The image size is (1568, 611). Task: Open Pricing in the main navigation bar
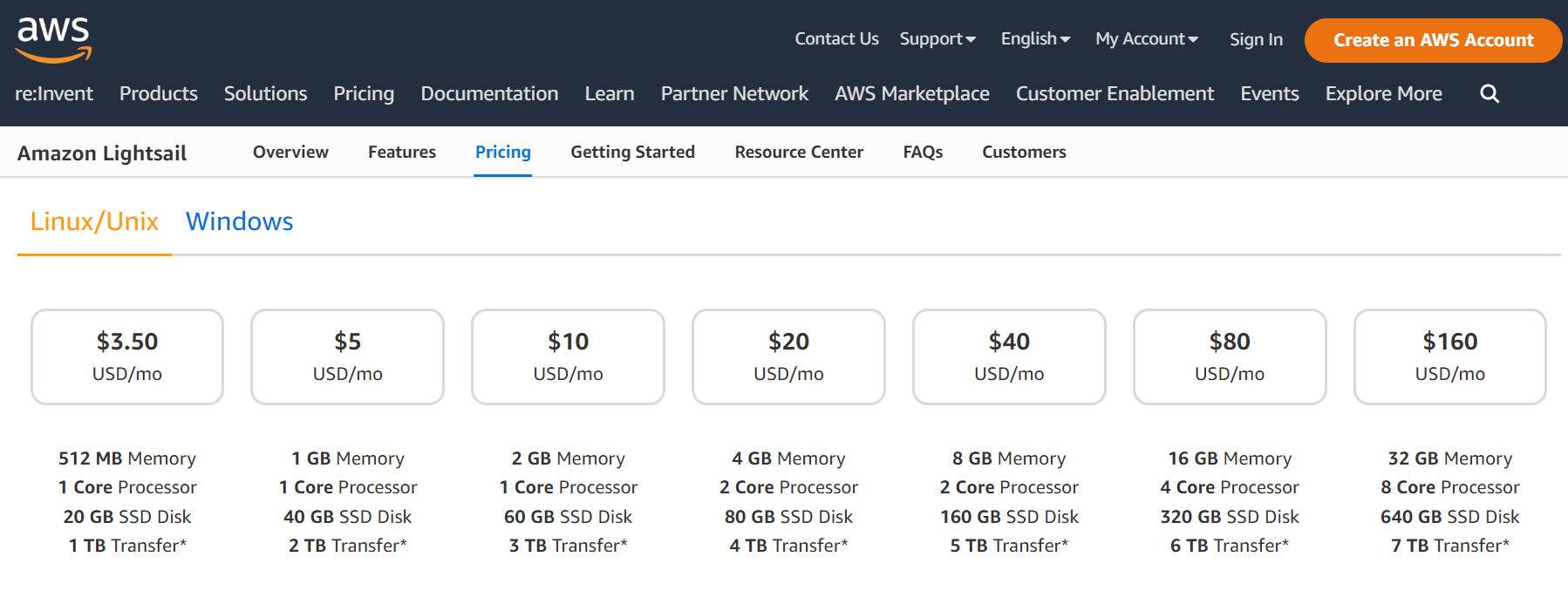tap(364, 93)
